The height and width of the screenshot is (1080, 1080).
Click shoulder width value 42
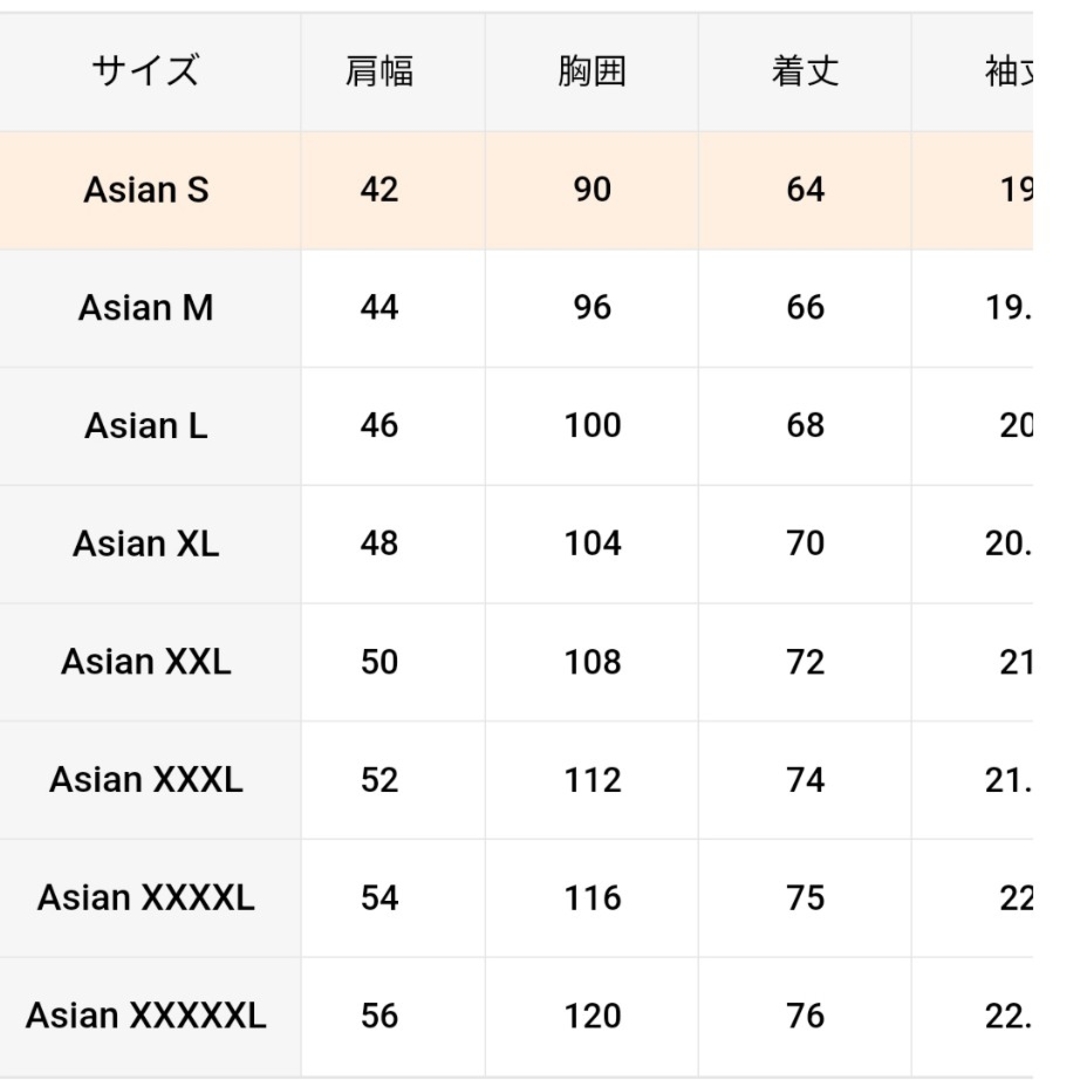[380, 190]
